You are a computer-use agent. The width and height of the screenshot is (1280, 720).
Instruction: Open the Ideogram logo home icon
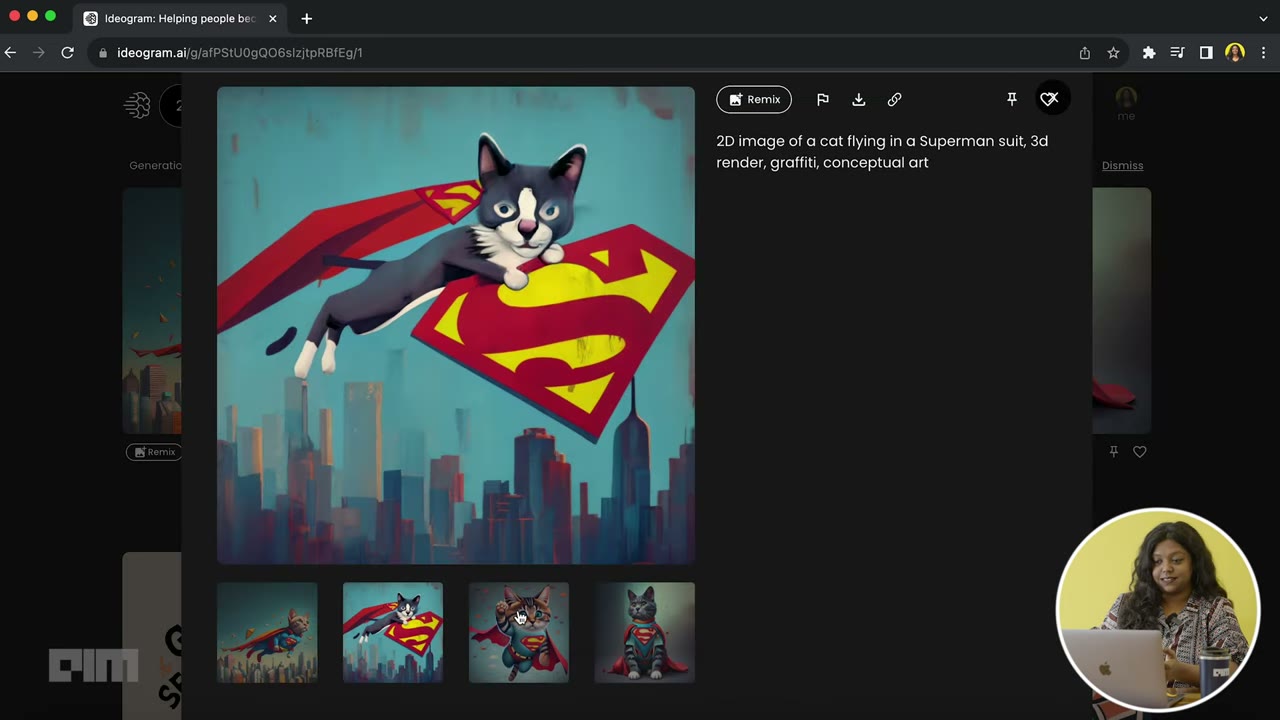[x=137, y=105]
